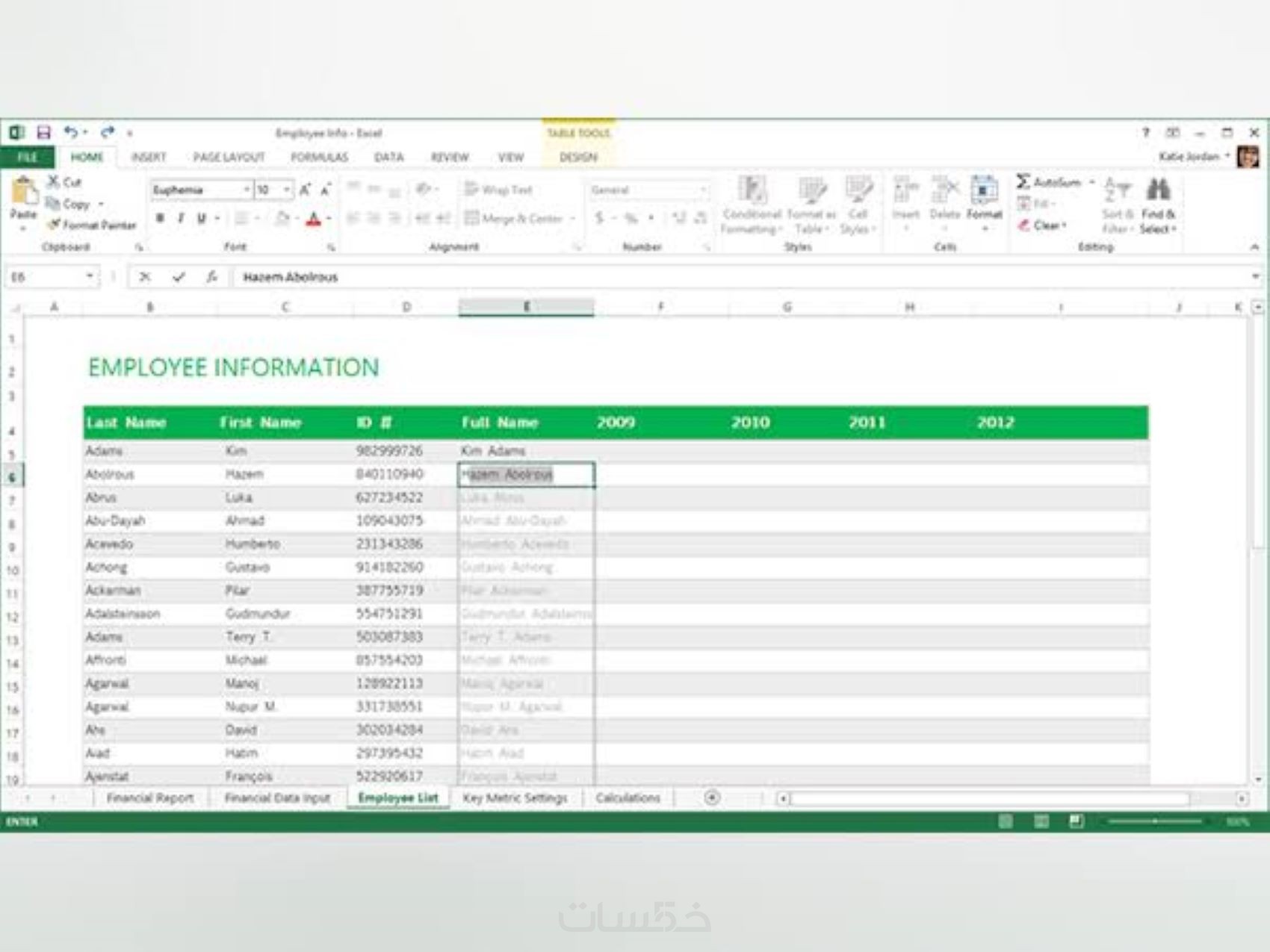The height and width of the screenshot is (952, 1270).
Task: Switch to the DATA tab
Action: [388, 157]
